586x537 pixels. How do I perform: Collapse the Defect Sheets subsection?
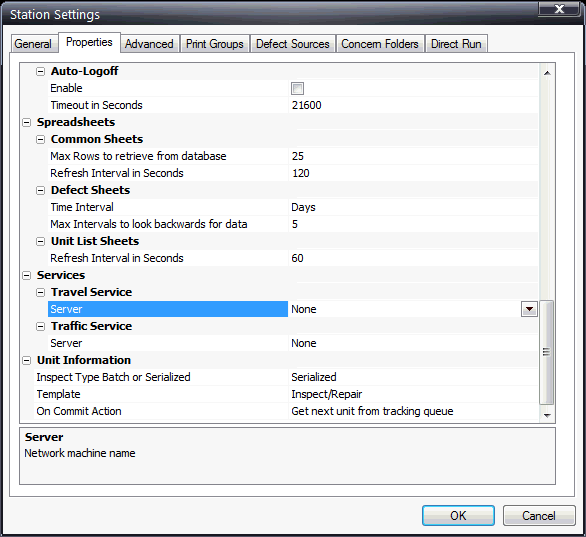(x=40, y=191)
